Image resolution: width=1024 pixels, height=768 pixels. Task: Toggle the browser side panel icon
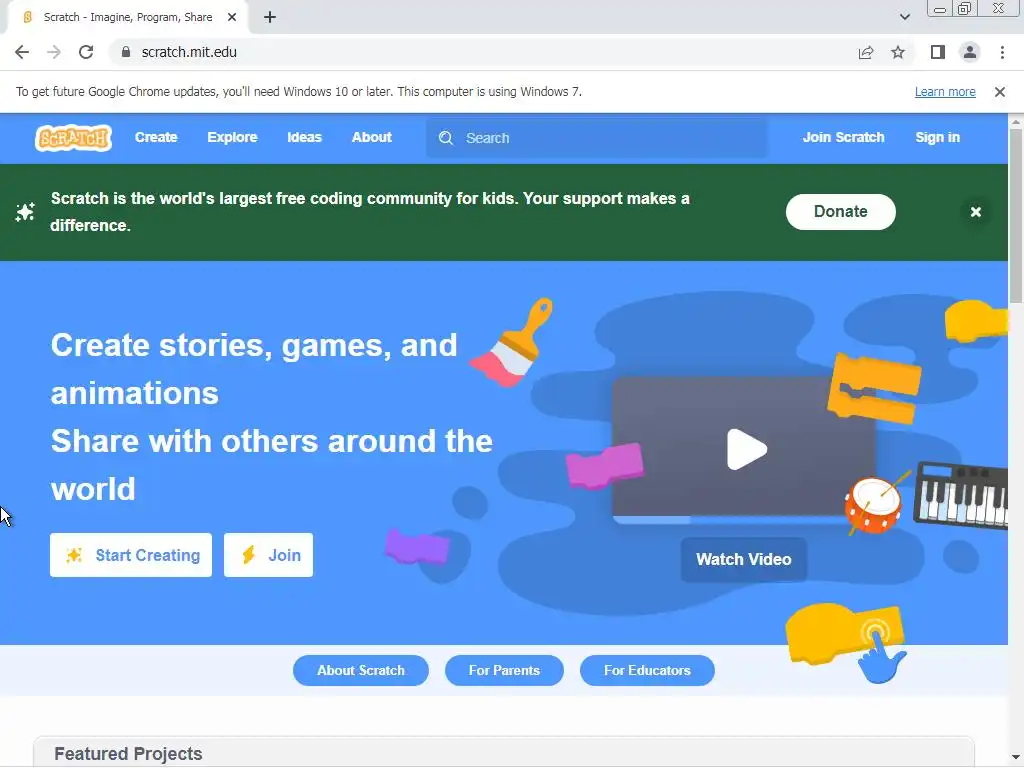[938, 52]
